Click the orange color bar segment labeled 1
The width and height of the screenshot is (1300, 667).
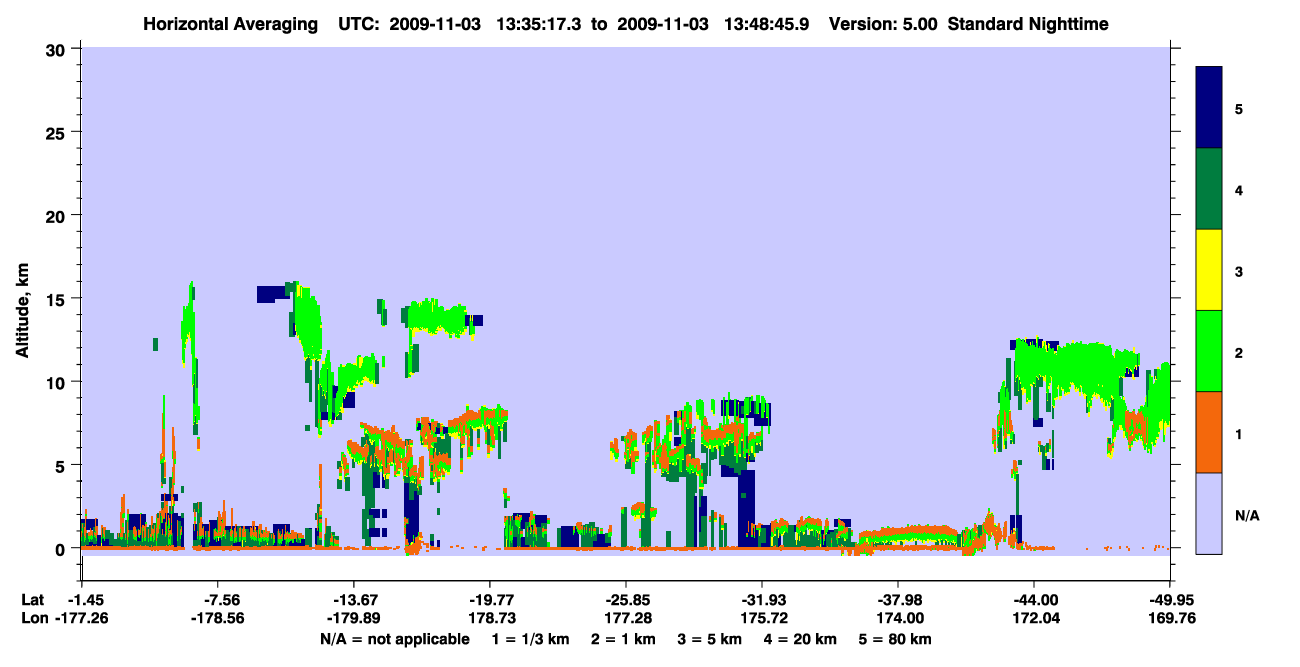tap(1209, 432)
